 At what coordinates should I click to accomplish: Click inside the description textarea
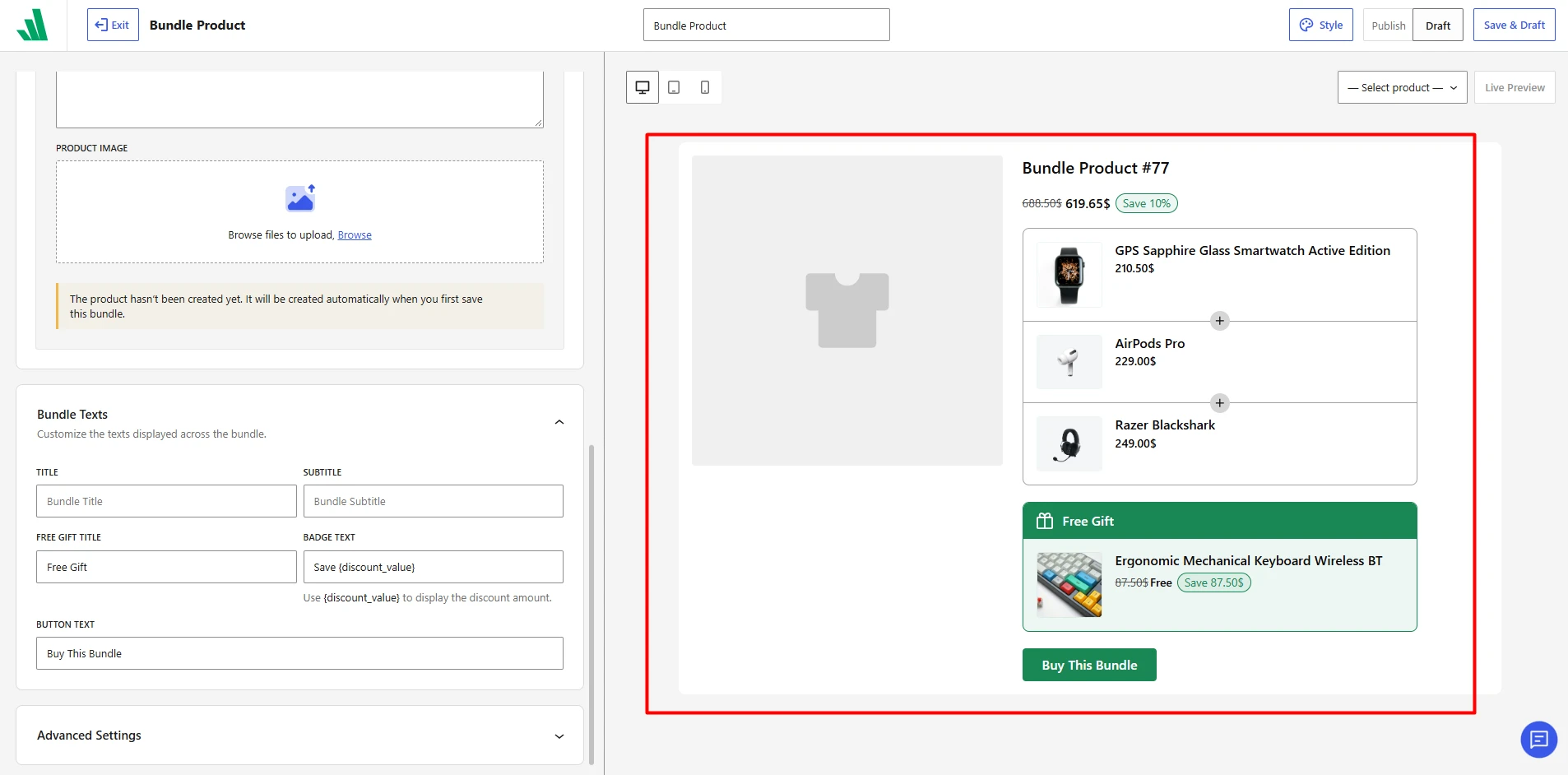[x=299, y=99]
